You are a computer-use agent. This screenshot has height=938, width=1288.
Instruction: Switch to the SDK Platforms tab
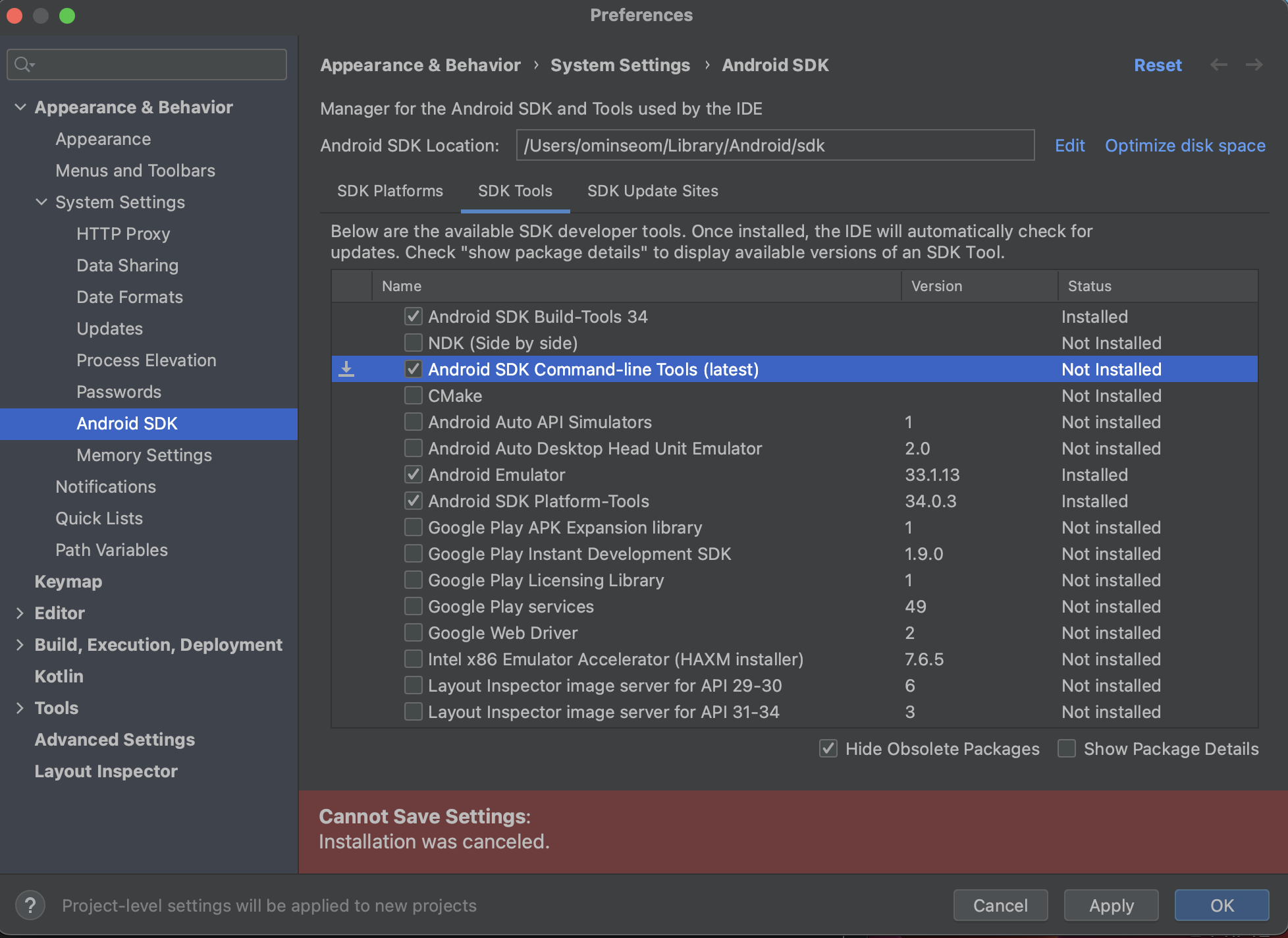[x=390, y=191]
